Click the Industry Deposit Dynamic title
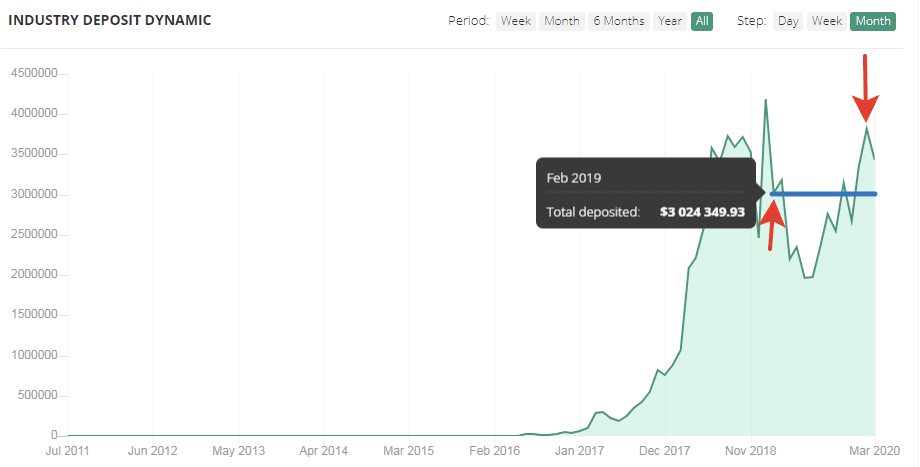 (x=110, y=20)
